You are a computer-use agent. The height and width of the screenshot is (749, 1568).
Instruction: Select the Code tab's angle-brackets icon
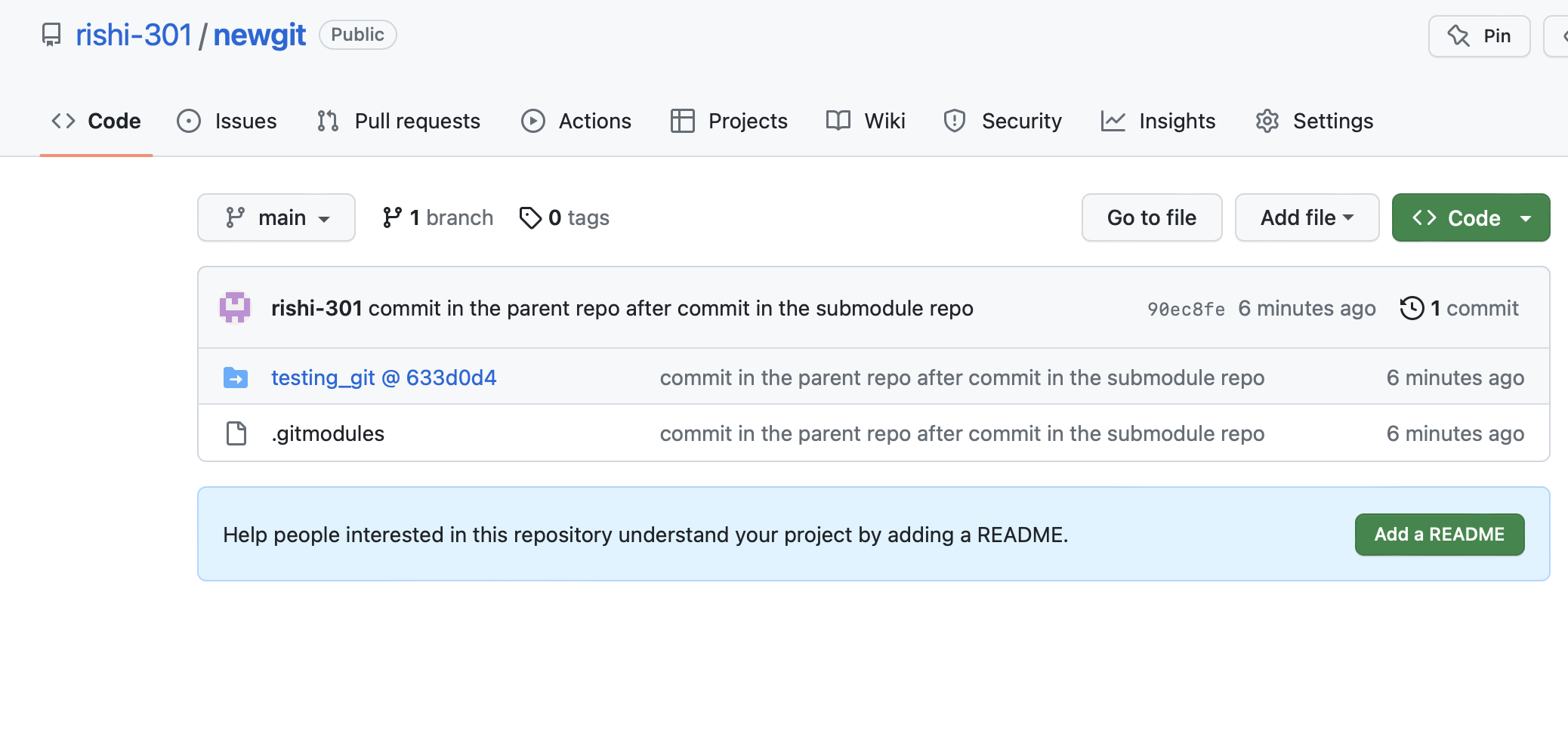pyautogui.click(x=63, y=121)
